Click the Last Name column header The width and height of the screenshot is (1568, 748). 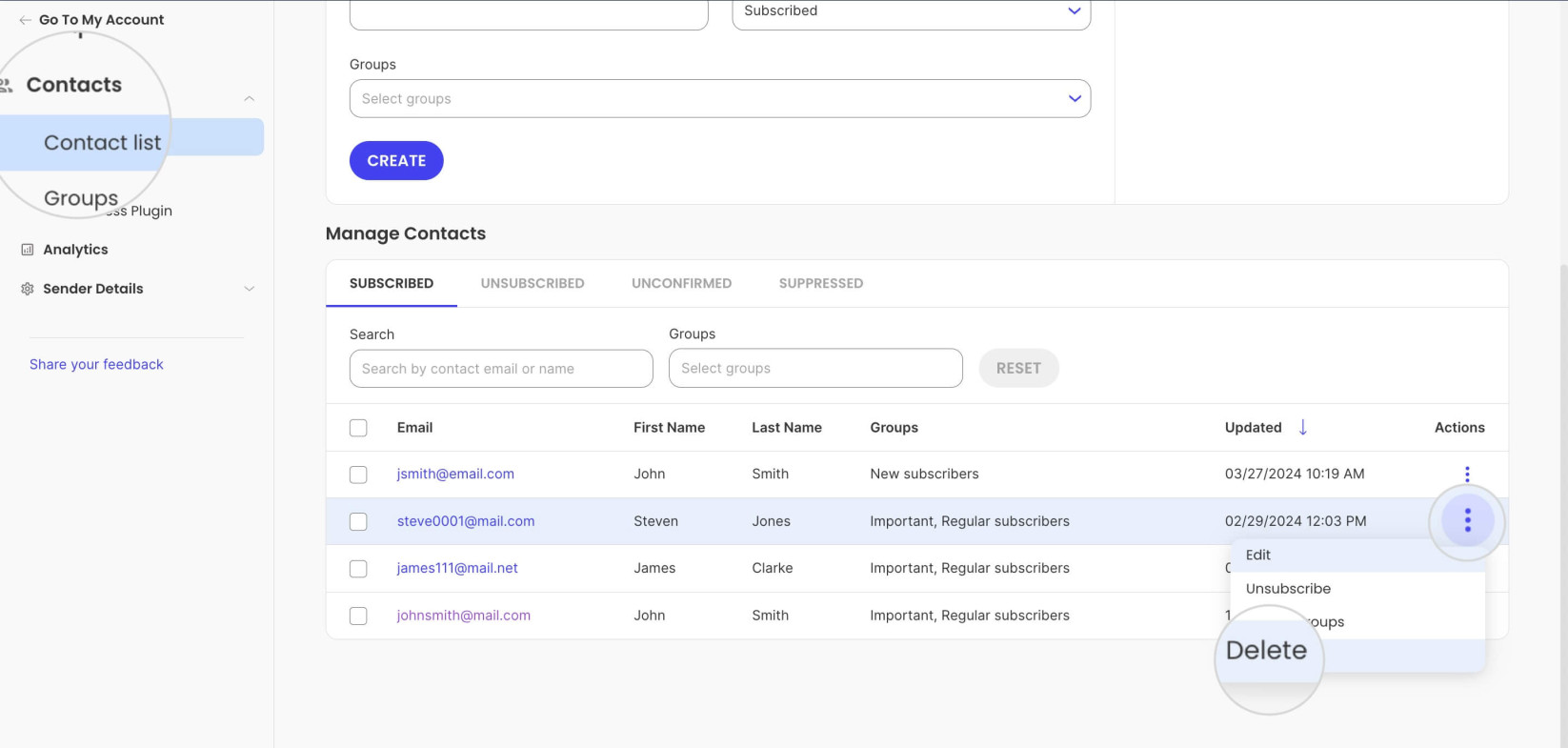(787, 428)
